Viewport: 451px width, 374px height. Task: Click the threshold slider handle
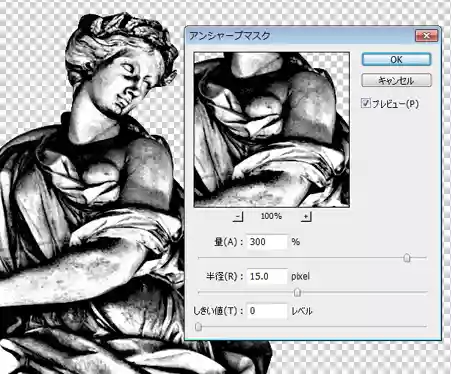point(198,327)
